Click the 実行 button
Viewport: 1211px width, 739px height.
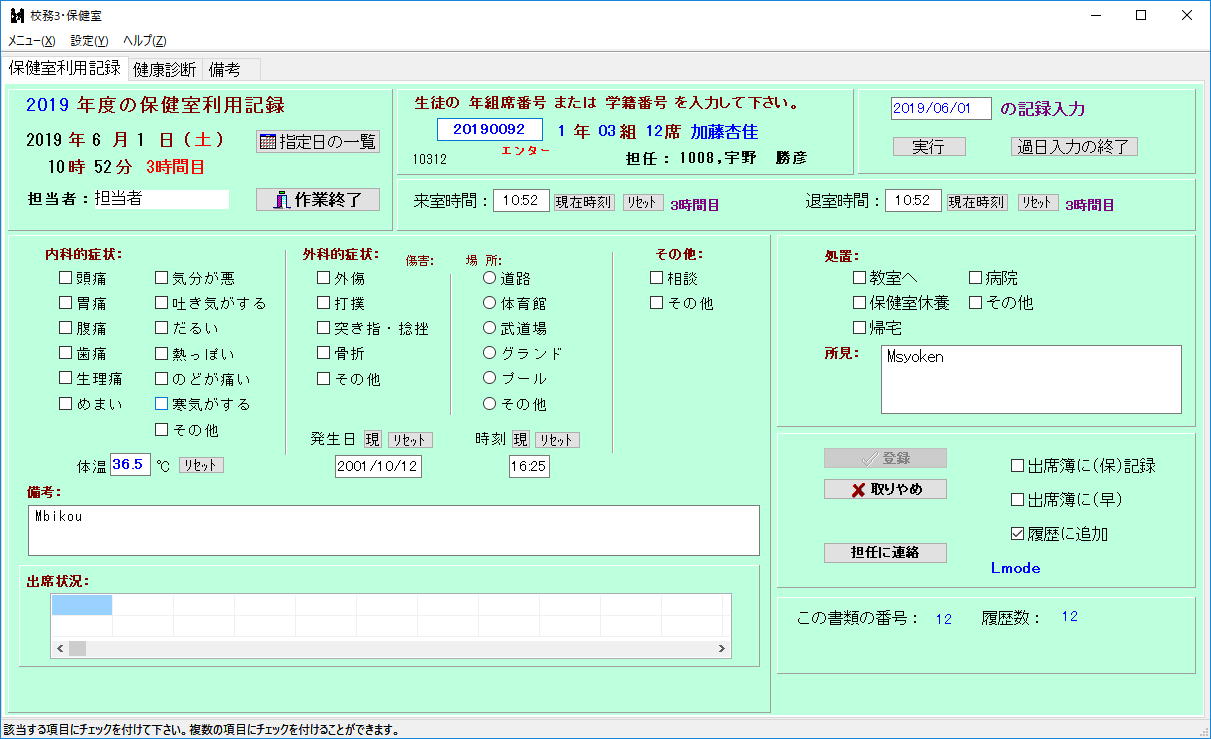[x=929, y=147]
